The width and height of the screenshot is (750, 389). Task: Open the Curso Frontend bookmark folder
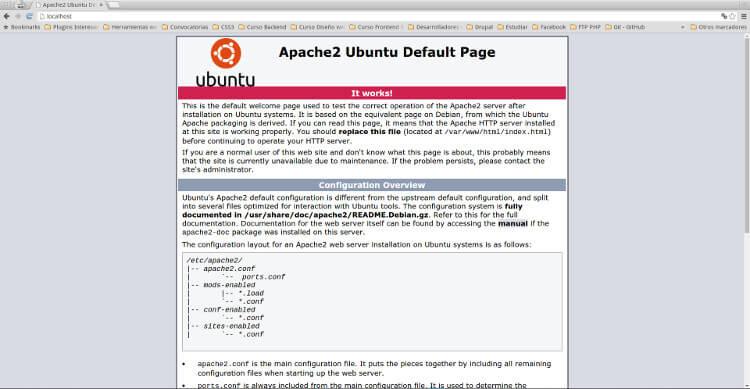coord(376,27)
